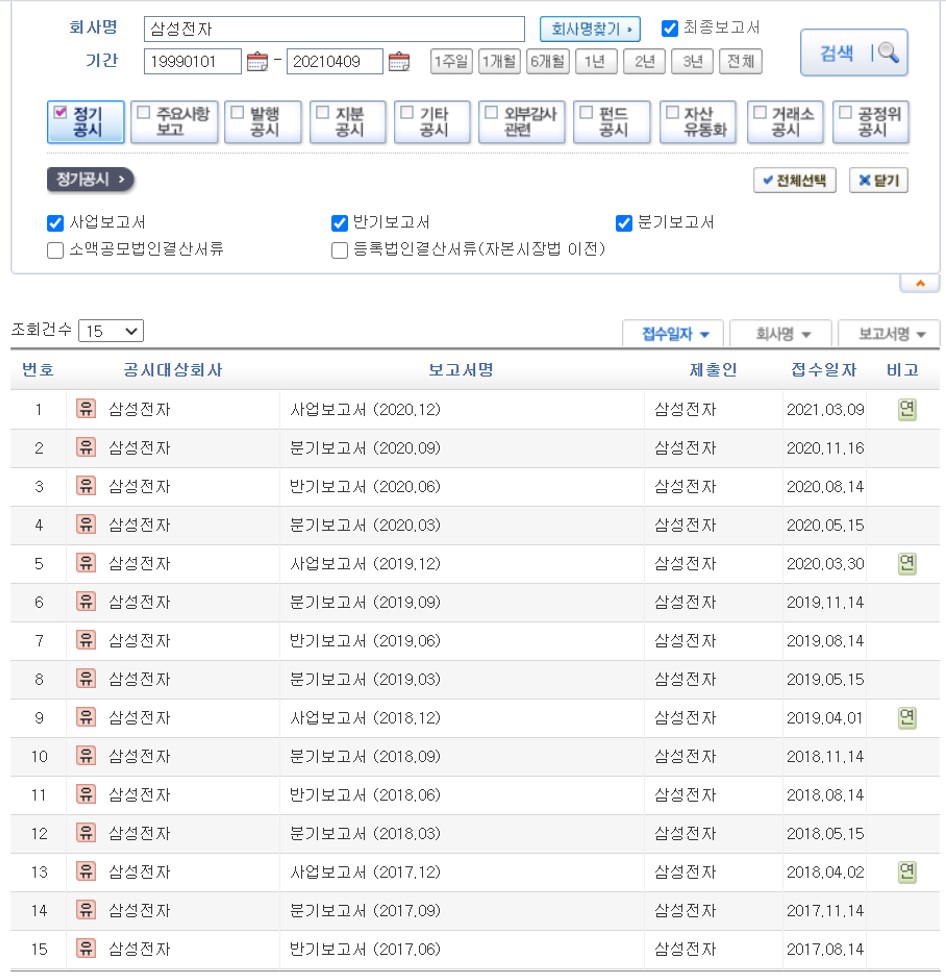Screen dimensions: 946x977
Task: Check the 등록법인결산서류(자본시장법 이전) checkbox
Action: click(x=340, y=250)
